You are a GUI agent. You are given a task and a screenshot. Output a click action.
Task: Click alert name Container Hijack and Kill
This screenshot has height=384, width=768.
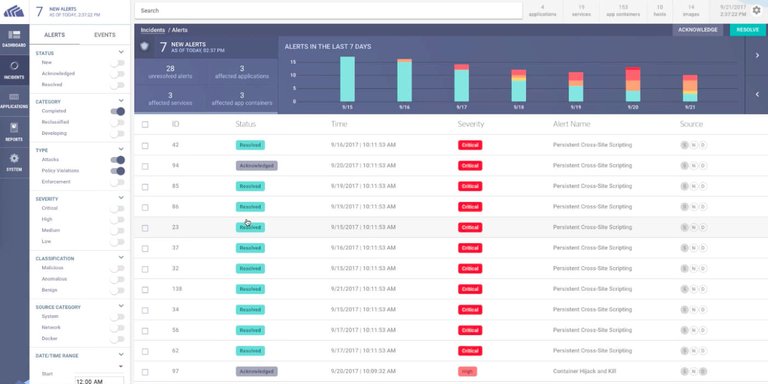coord(583,371)
